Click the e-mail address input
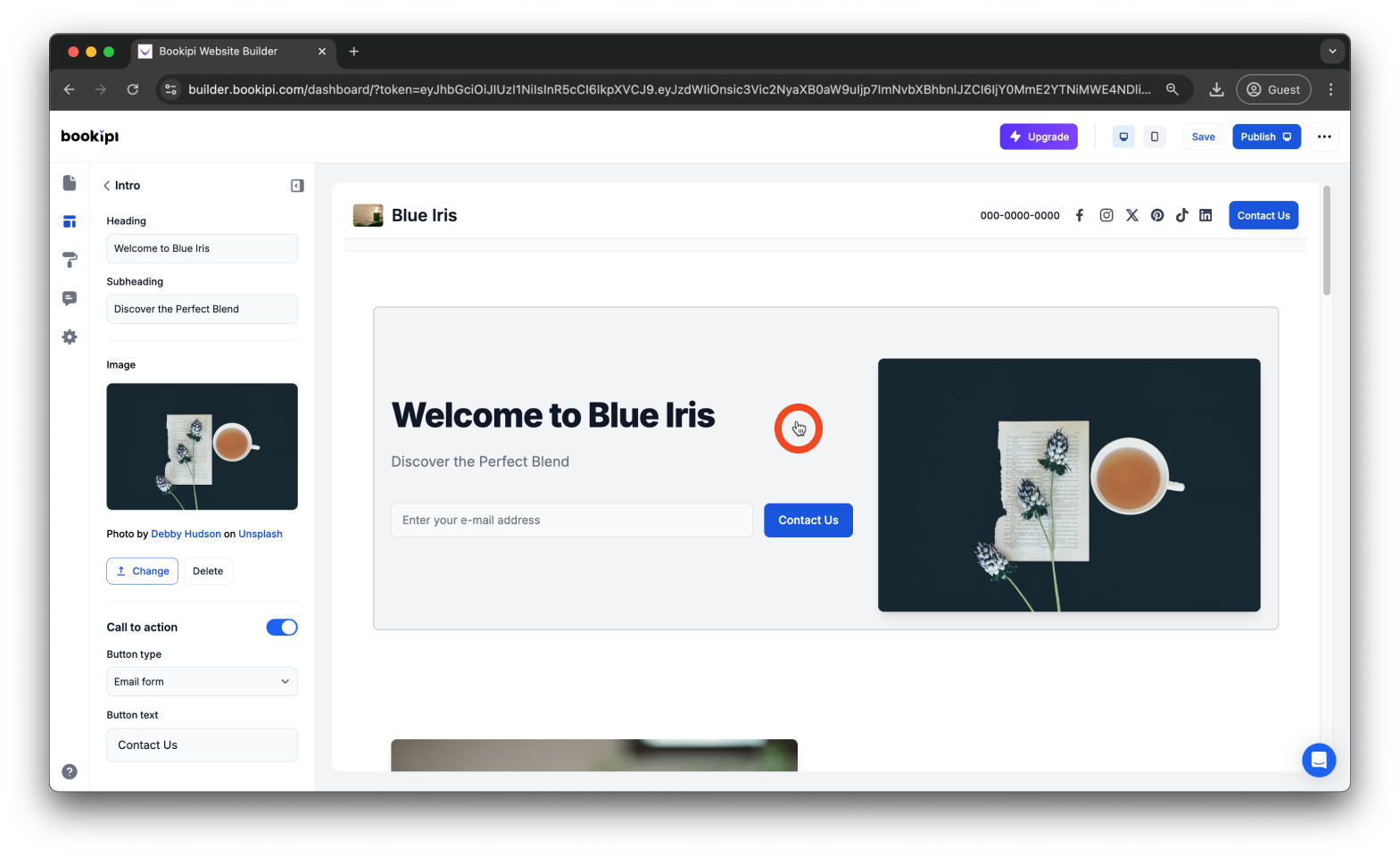This screenshot has height=857, width=1400. click(x=572, y=520)
